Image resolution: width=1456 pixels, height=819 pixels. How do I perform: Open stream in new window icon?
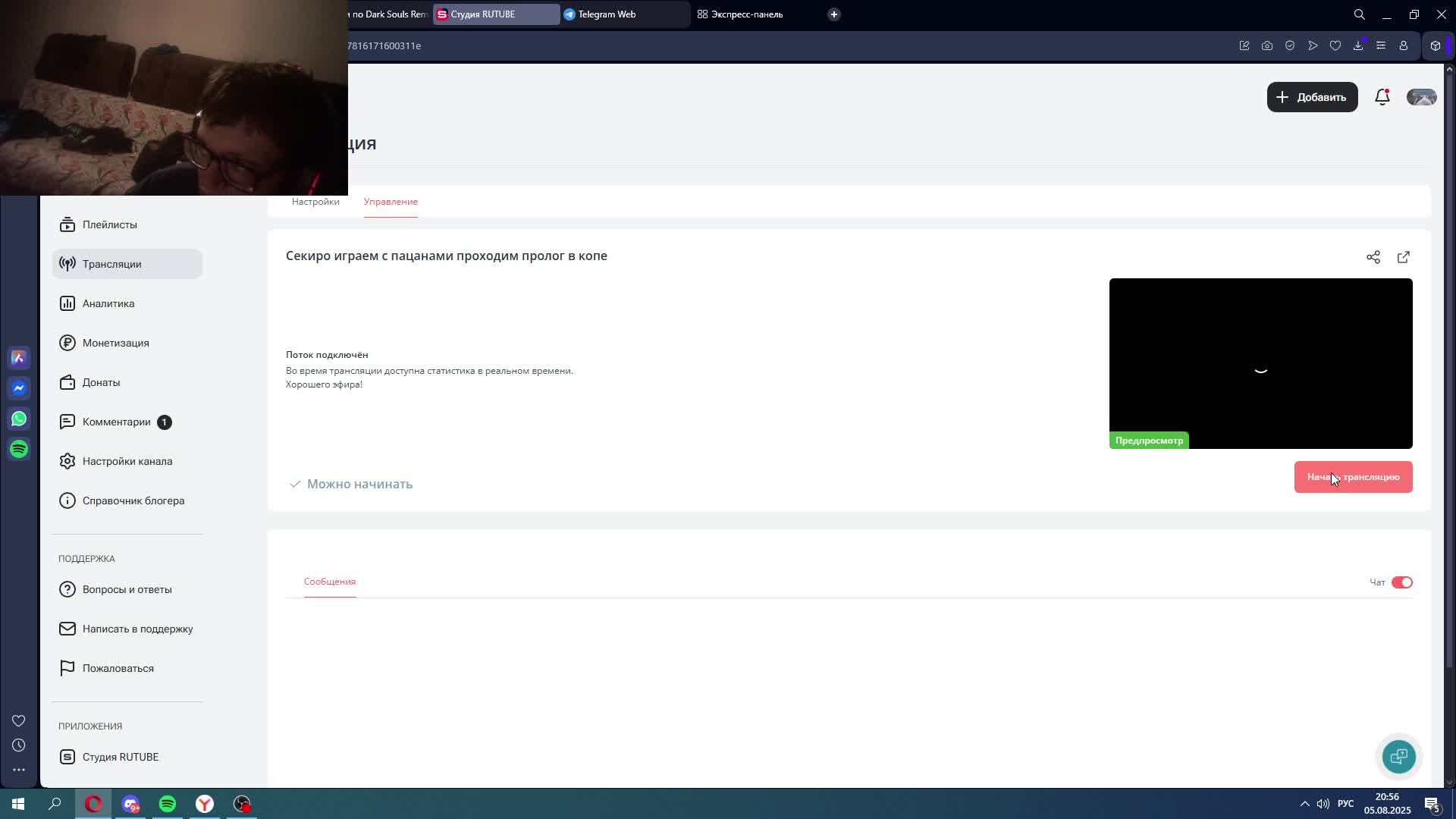[x=1403, y=257]
